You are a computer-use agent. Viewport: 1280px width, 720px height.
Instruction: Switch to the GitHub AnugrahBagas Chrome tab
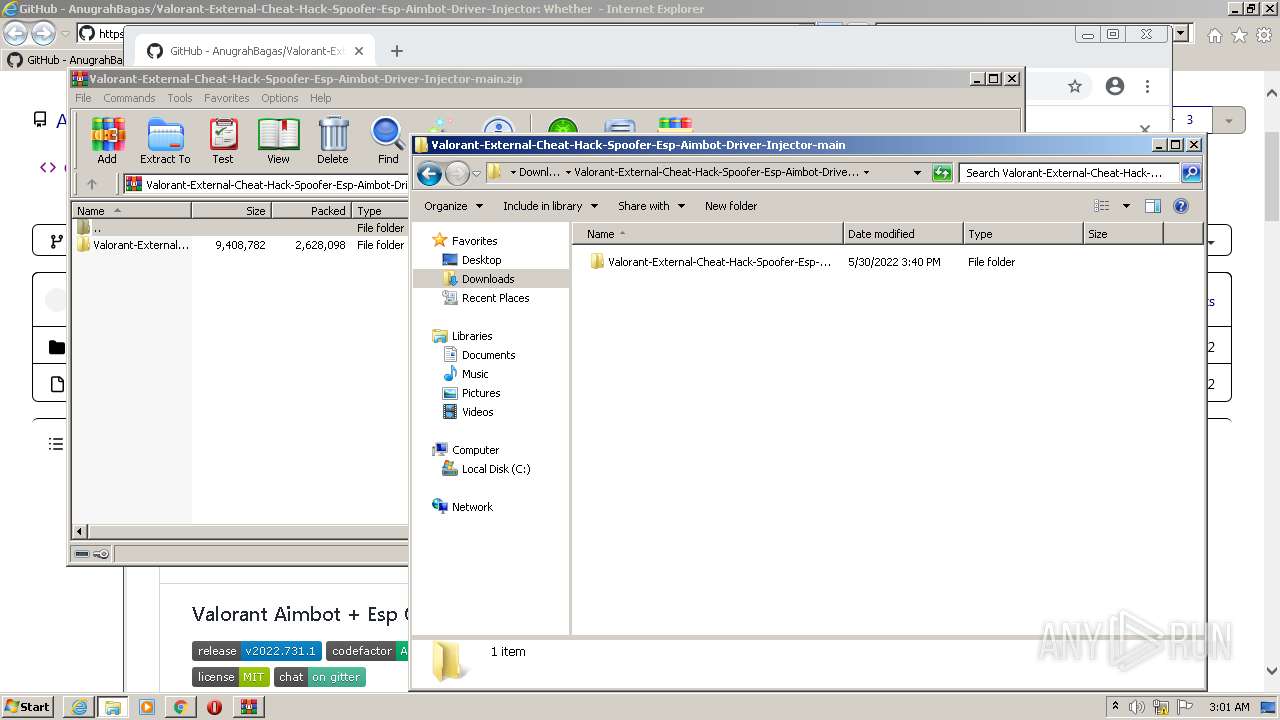254,51
